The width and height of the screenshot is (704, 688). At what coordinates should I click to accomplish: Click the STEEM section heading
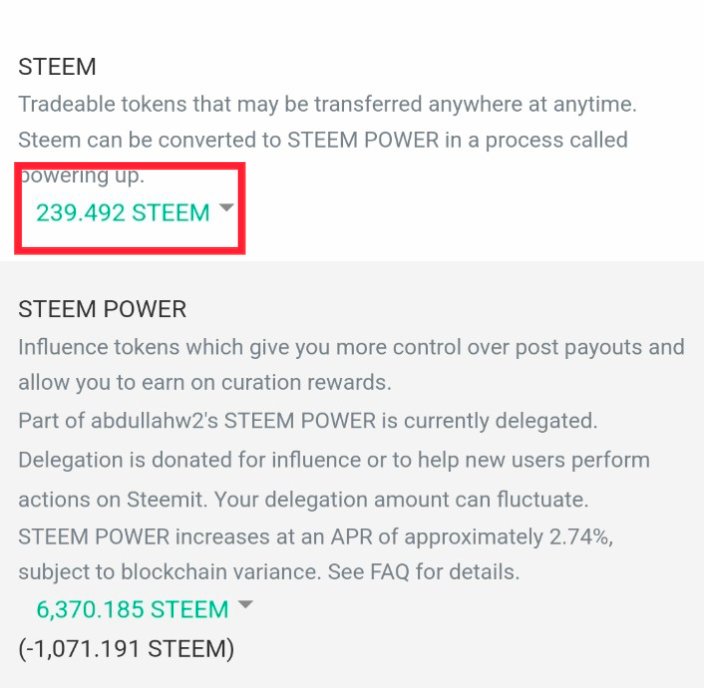tap(57, 68)
